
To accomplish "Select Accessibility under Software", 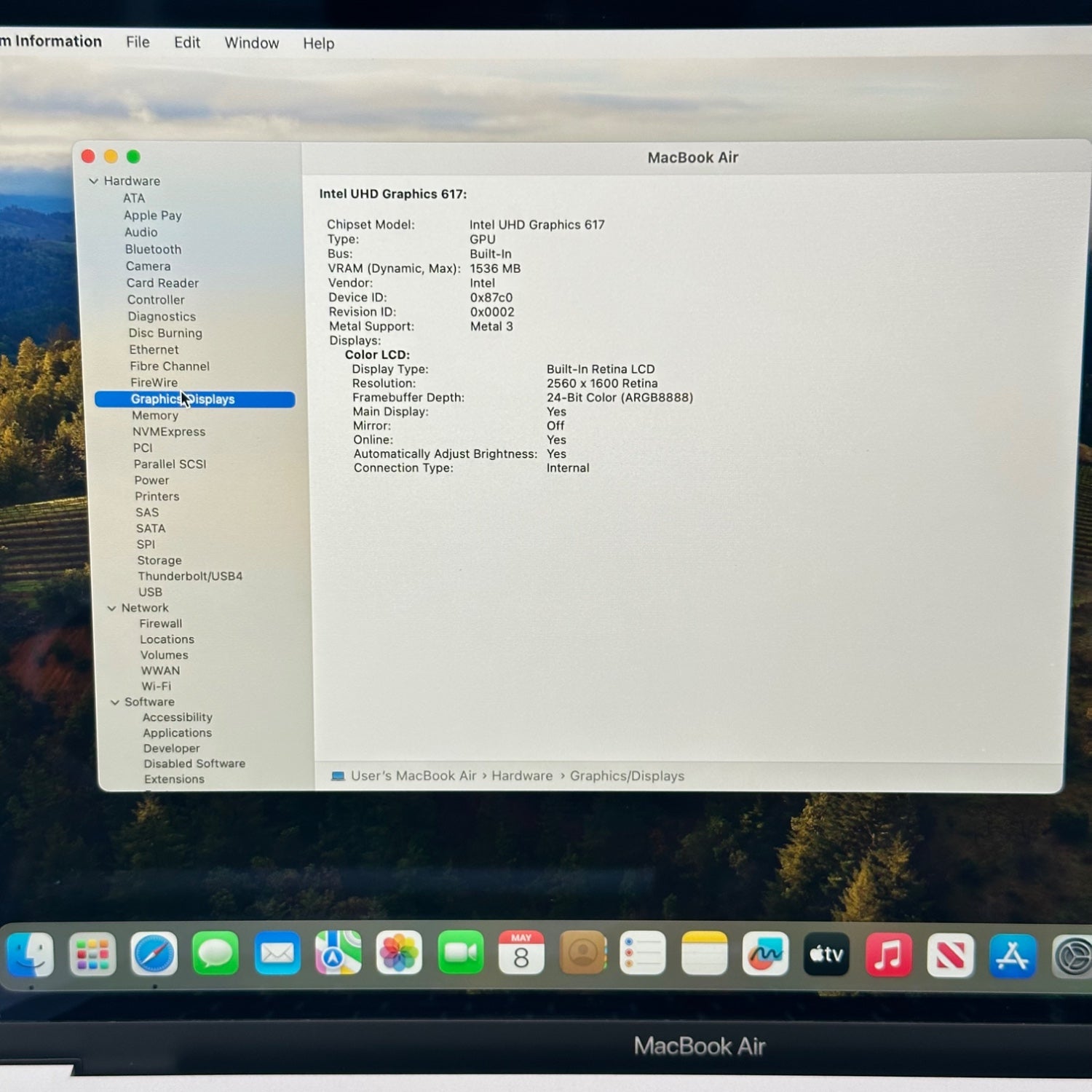I will coord(178,718).
